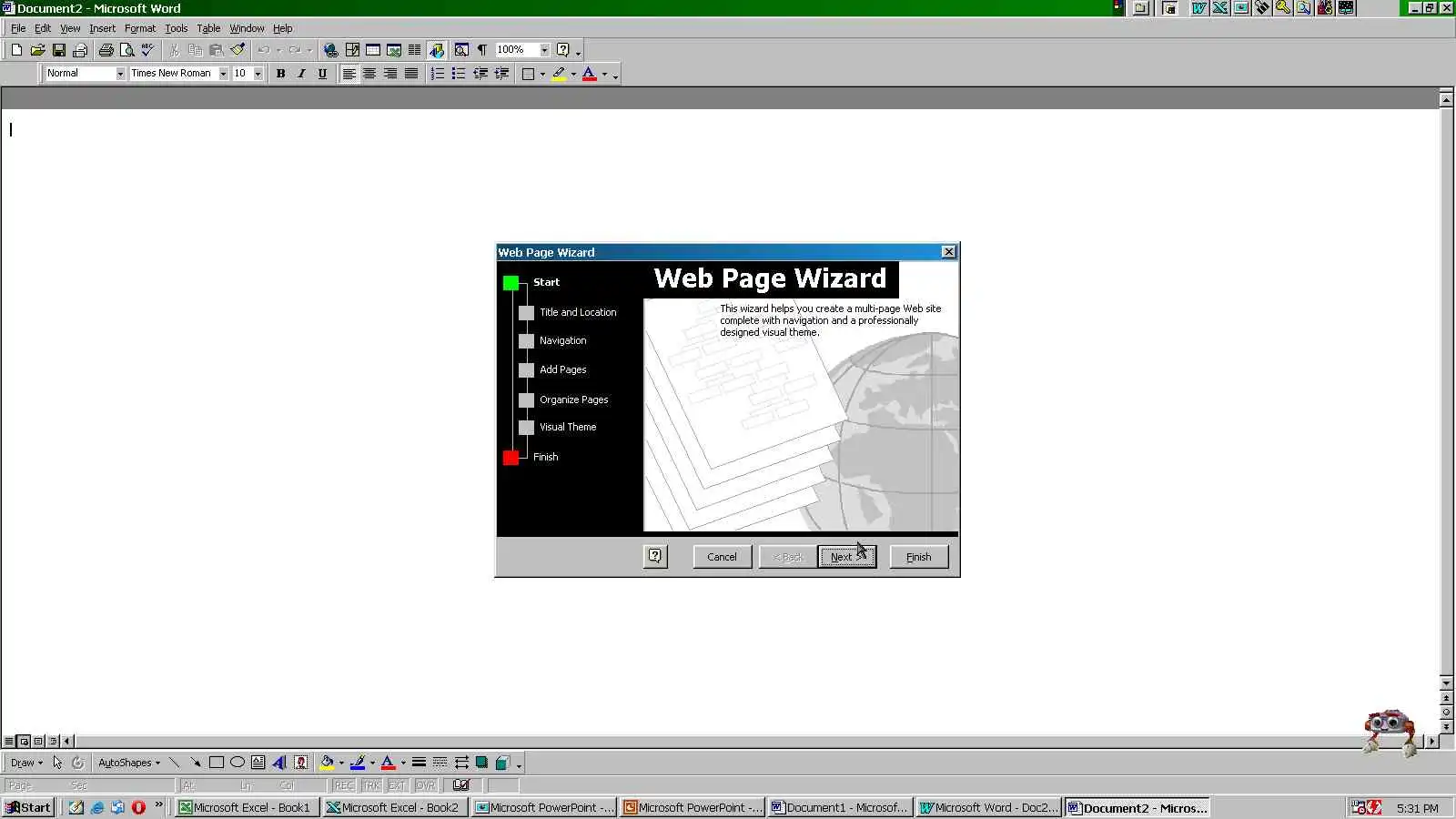Click Next in the Web Page Wizard
This screenshot has height=819, width=1456.
point(846,557)
